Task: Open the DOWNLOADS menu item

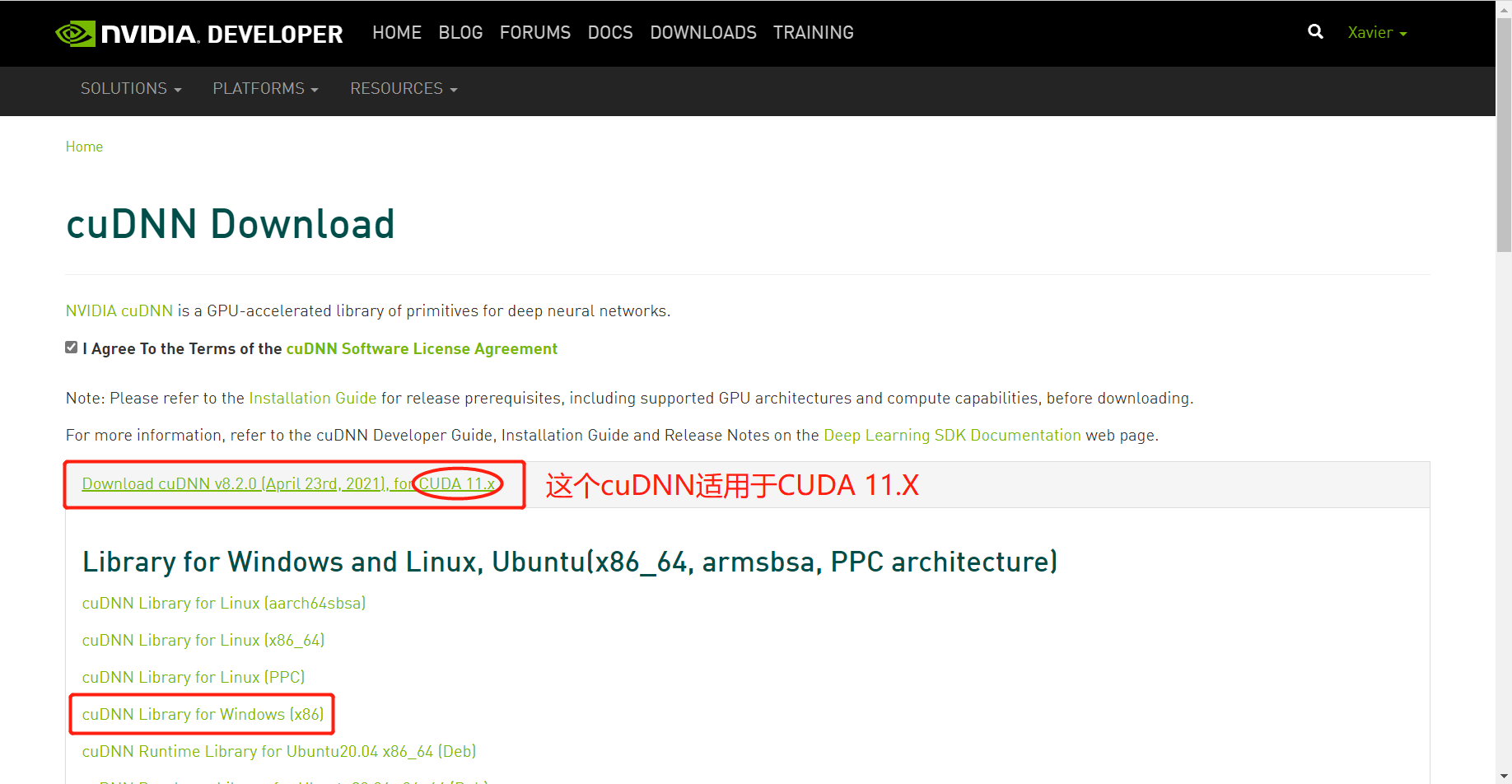Action: (703, 33)
